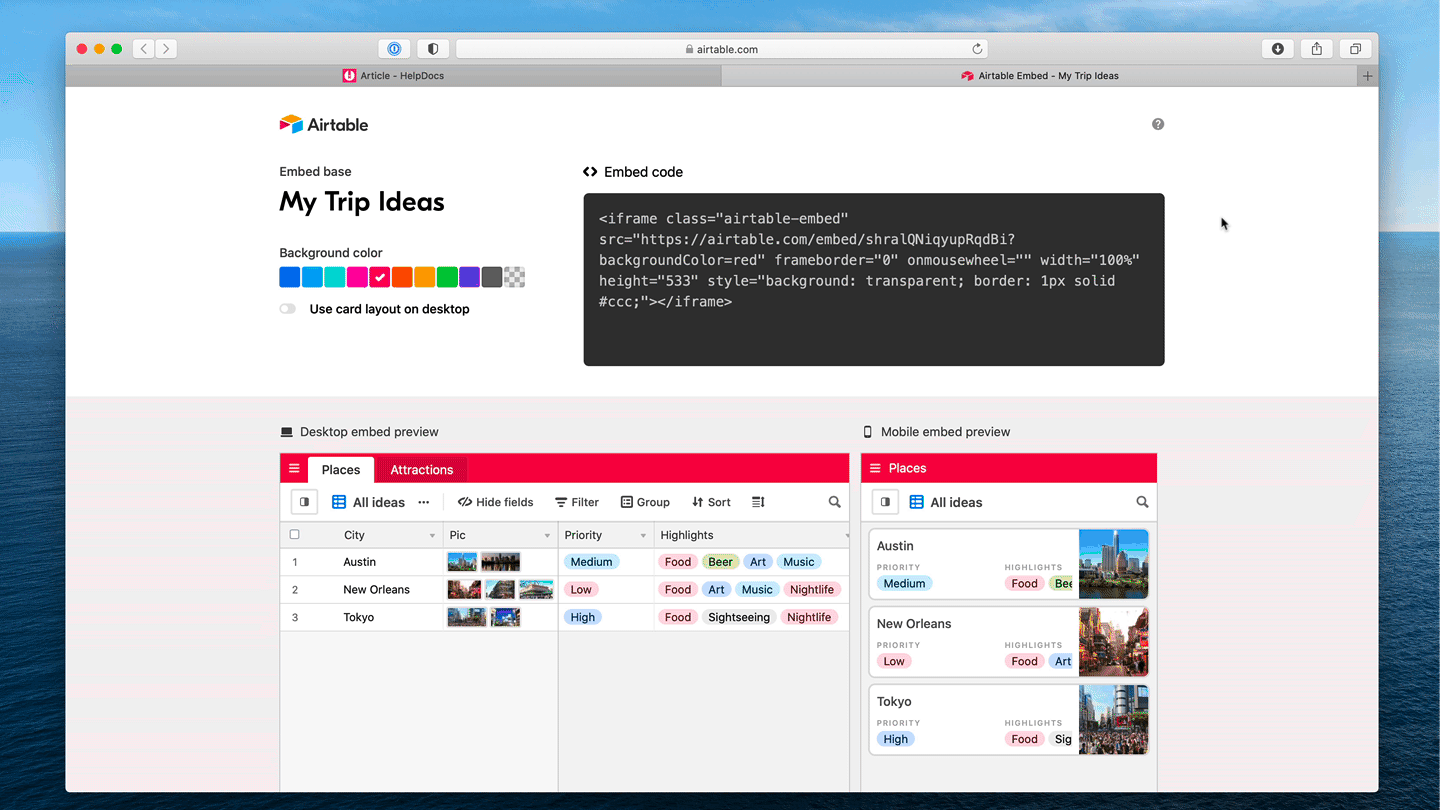Choose the light blue background color
The width and height of the screenshot is (1440, 810).
312,277
